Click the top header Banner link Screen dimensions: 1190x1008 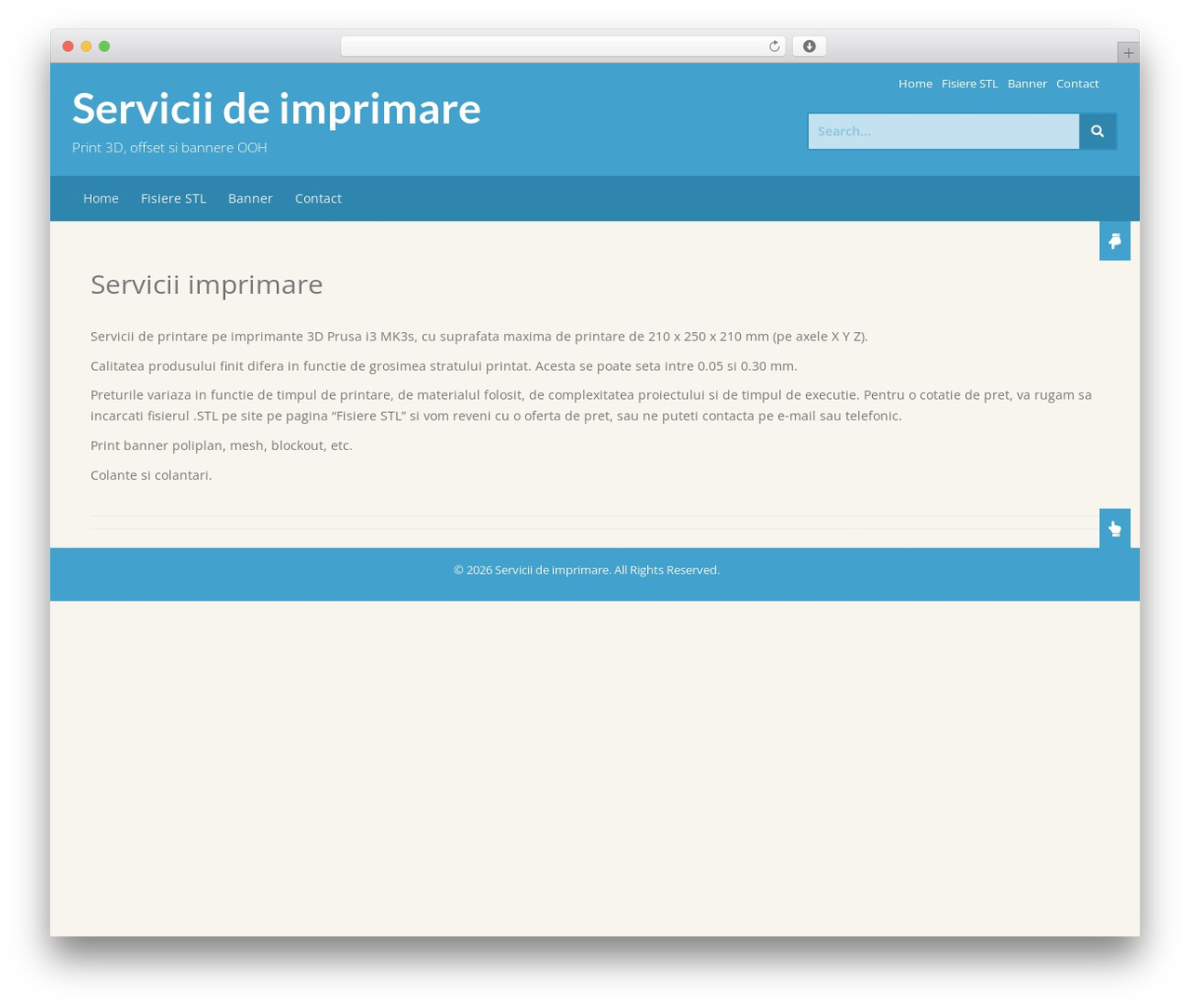[x=1027, y=84]
